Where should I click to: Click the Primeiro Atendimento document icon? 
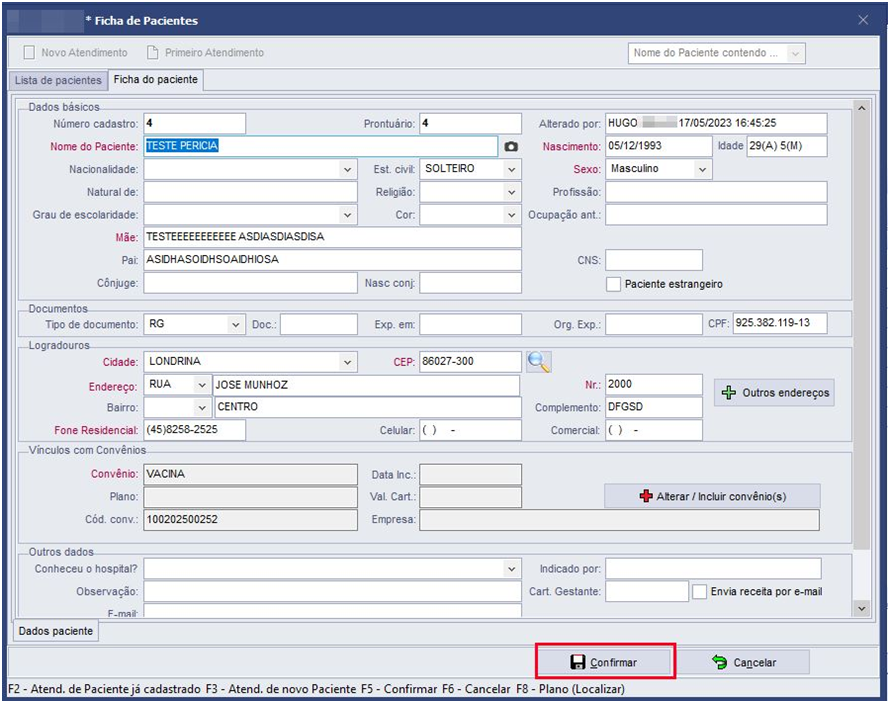point(153,53)
